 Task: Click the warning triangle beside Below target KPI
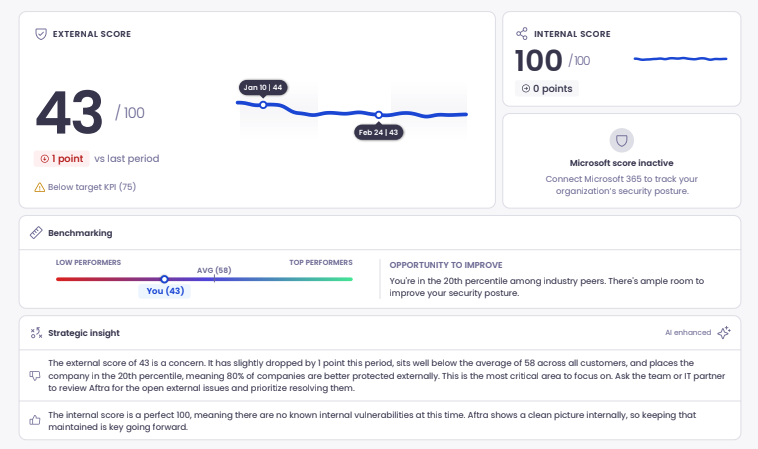(39, 187)
